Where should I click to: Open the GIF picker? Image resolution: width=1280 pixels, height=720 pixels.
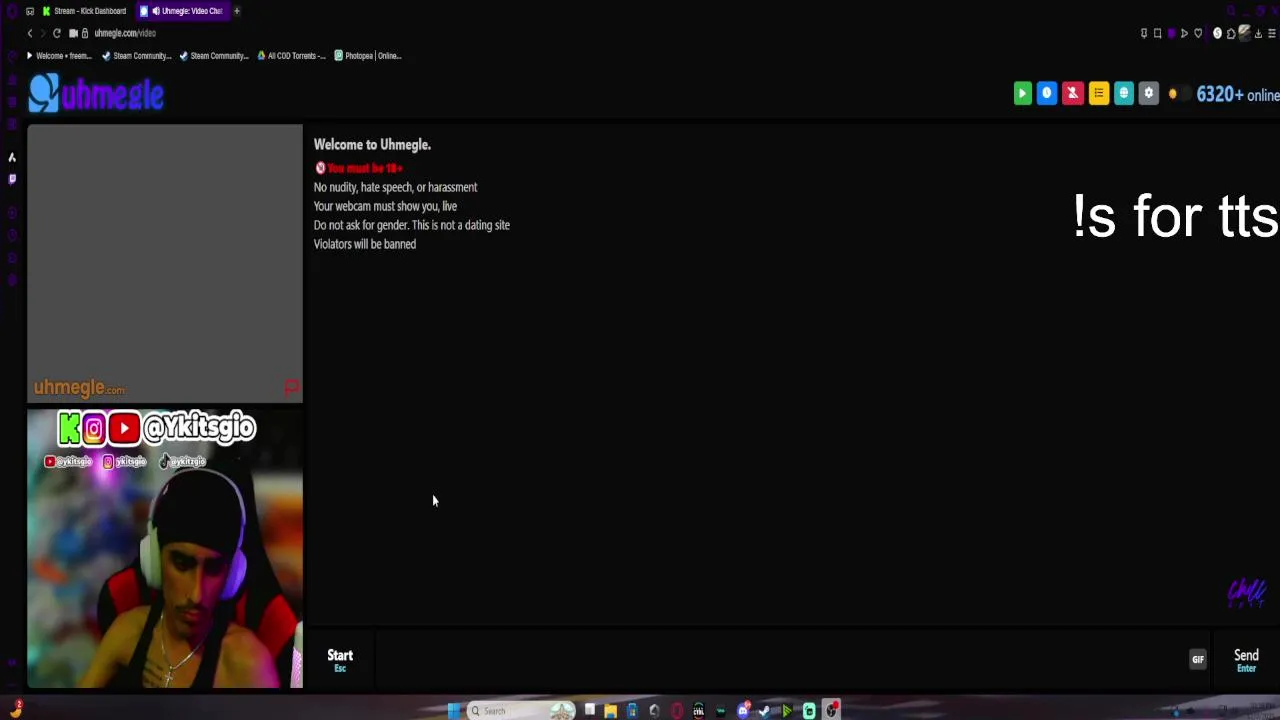point(1198,659)
